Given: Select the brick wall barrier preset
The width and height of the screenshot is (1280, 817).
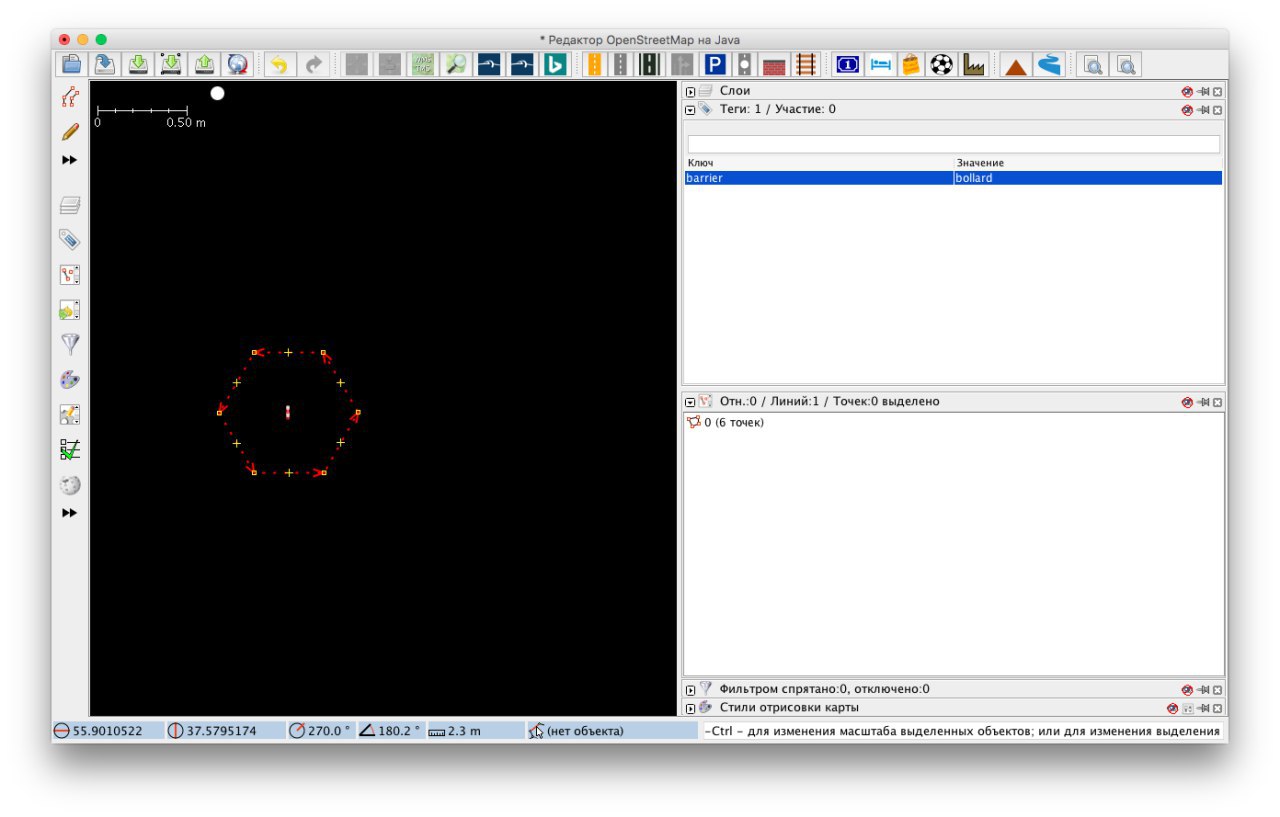Looking at the screenshot, I should 774,65.
